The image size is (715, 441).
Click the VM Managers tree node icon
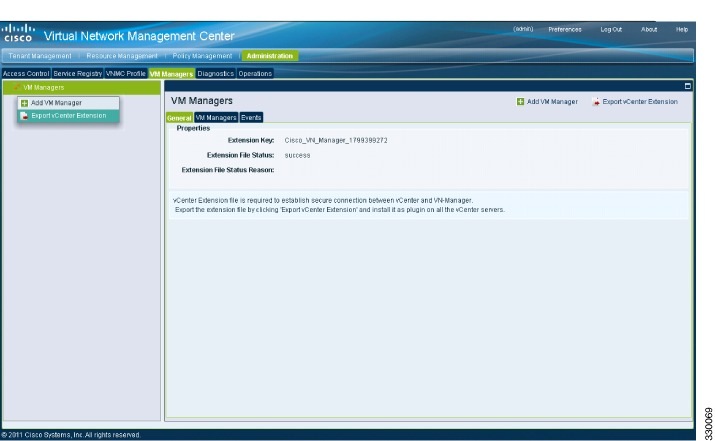pos(17,87)
